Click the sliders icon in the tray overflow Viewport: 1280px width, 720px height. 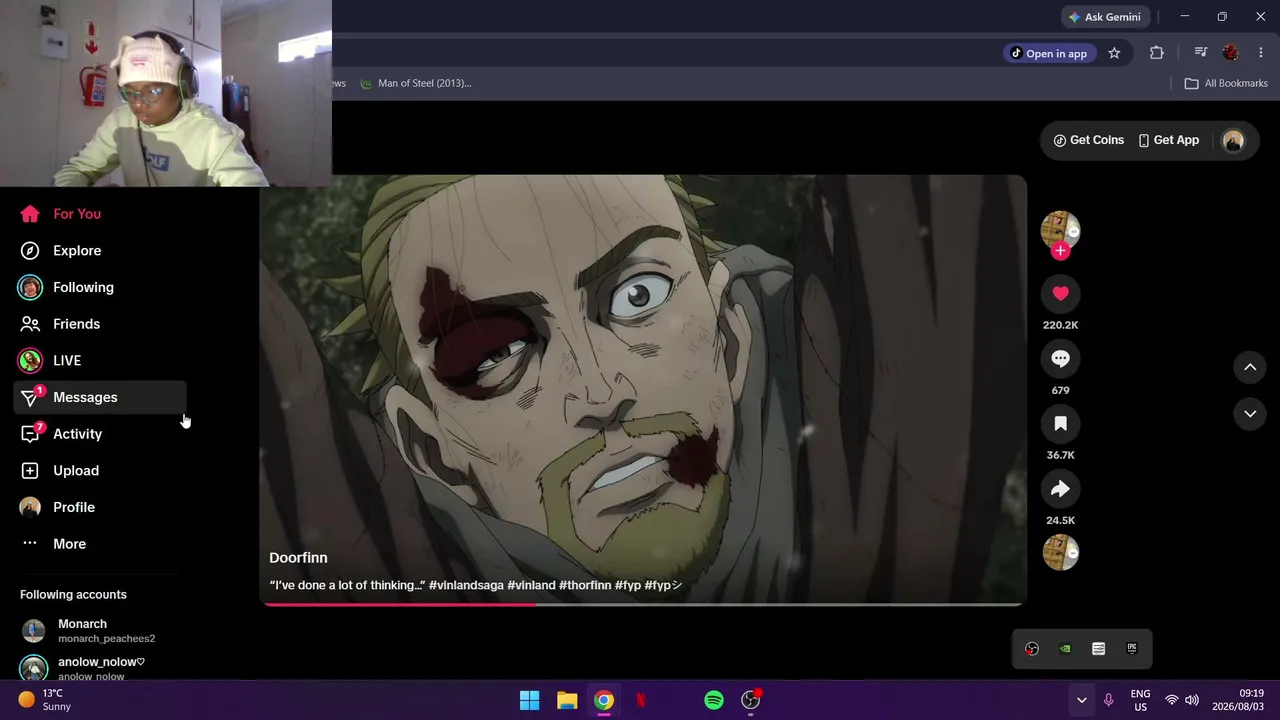tap(1098, 650)
